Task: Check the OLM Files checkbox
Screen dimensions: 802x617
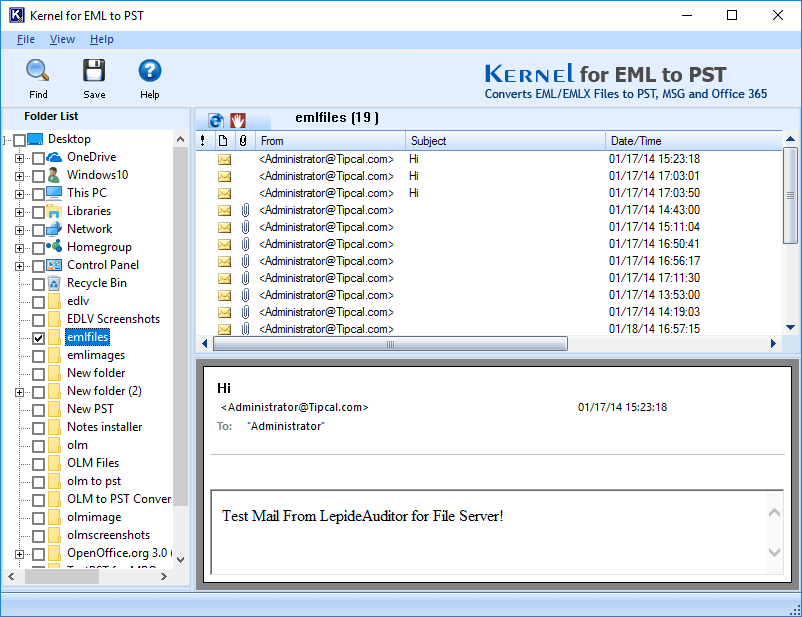Action: pyautogui.click(x=38, y=464)
